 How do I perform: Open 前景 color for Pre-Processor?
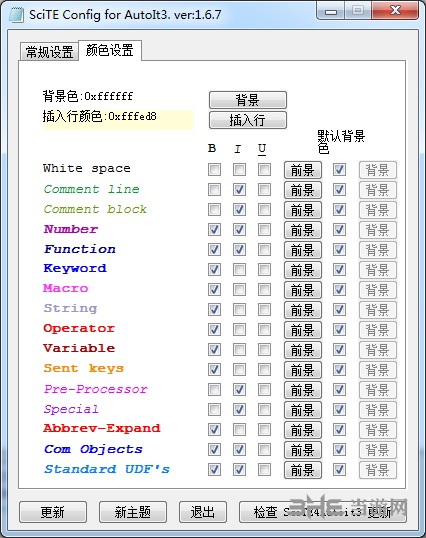pos(303,390)
